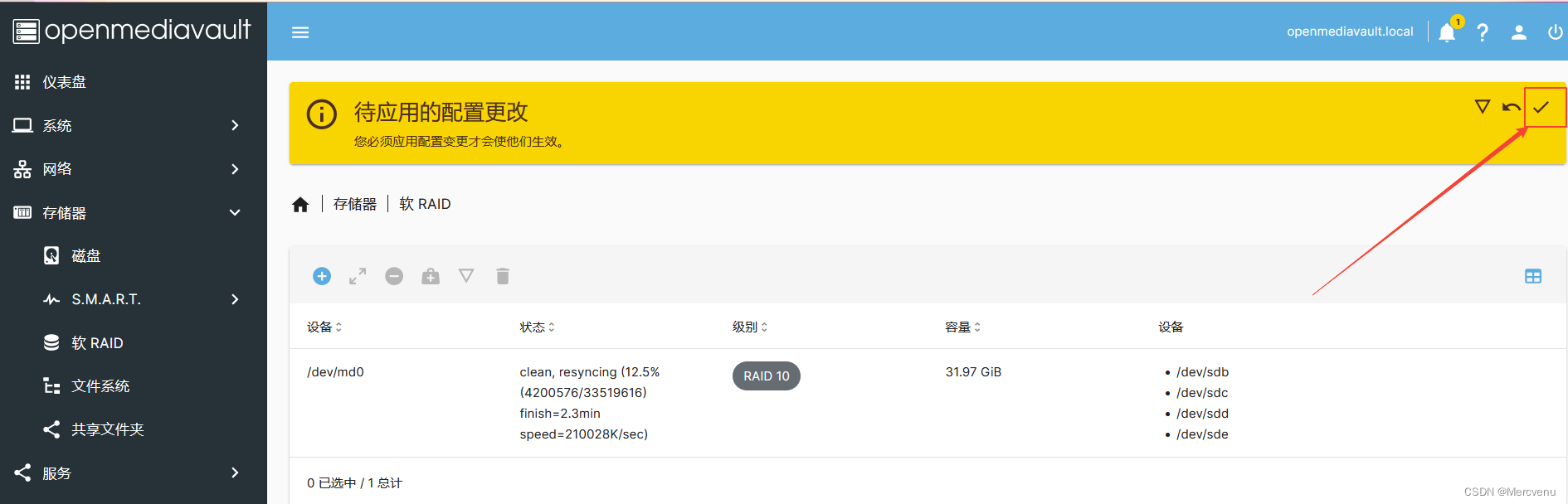Click the openmediavault logo
1568x504 pixels.
132,31
